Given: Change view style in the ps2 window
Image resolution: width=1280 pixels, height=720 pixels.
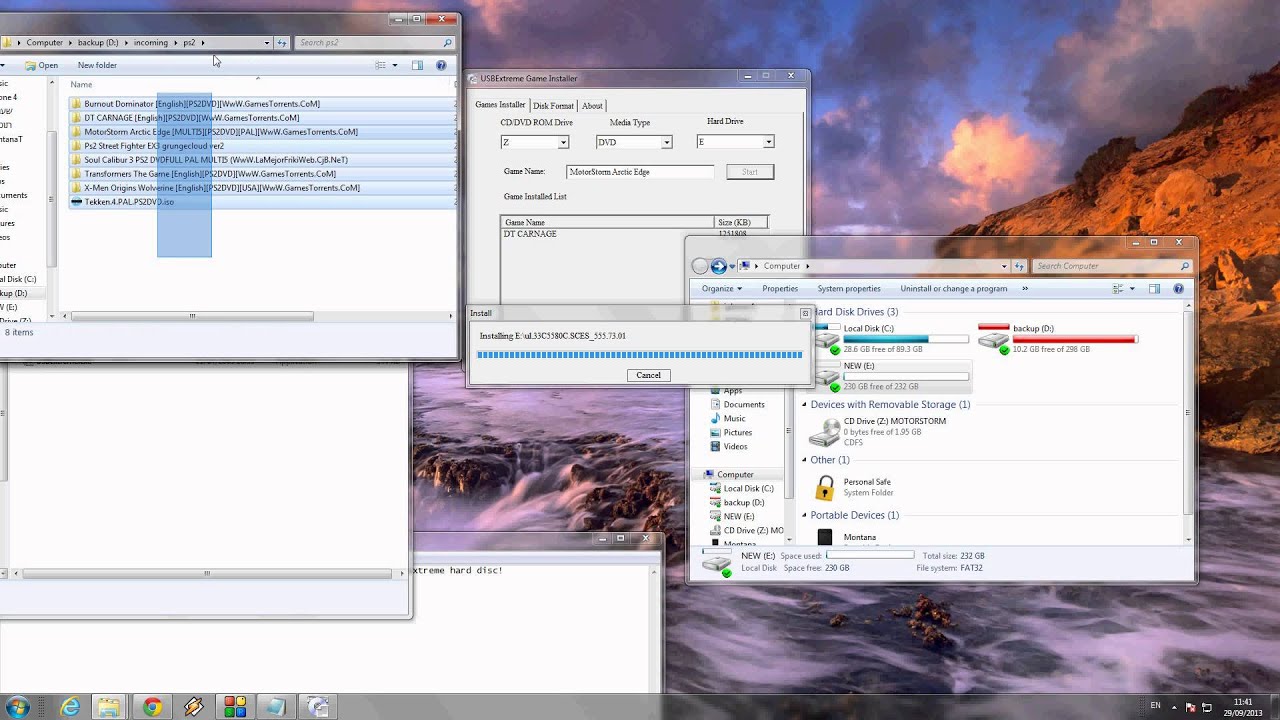Looking at the screenshot, I should (x=380, y=65).
